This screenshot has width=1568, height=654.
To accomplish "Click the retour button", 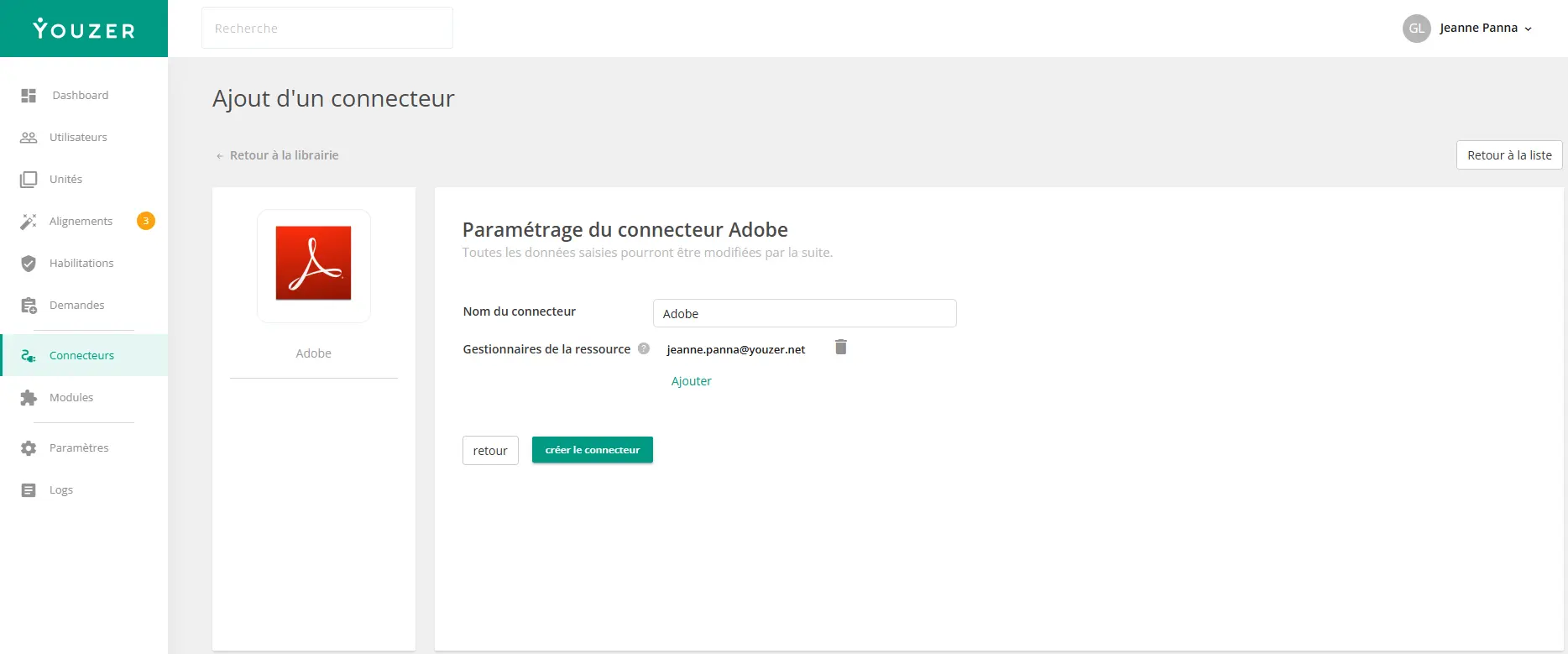I will tap(490, 451).
